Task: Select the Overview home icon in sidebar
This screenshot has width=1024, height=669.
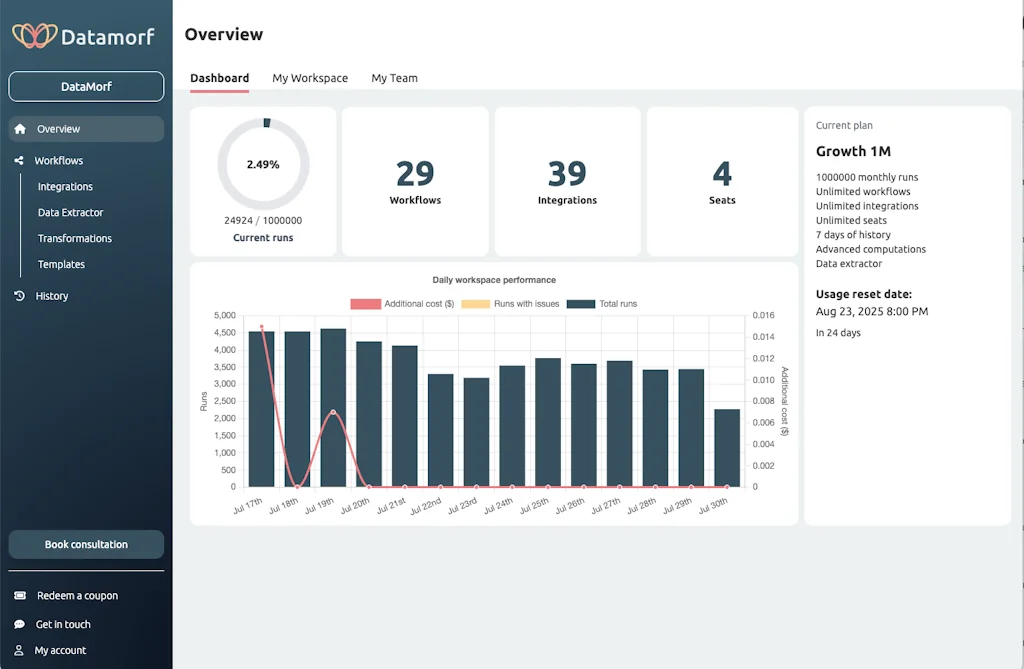Action: pyautogui.click(x=21, y=129)
